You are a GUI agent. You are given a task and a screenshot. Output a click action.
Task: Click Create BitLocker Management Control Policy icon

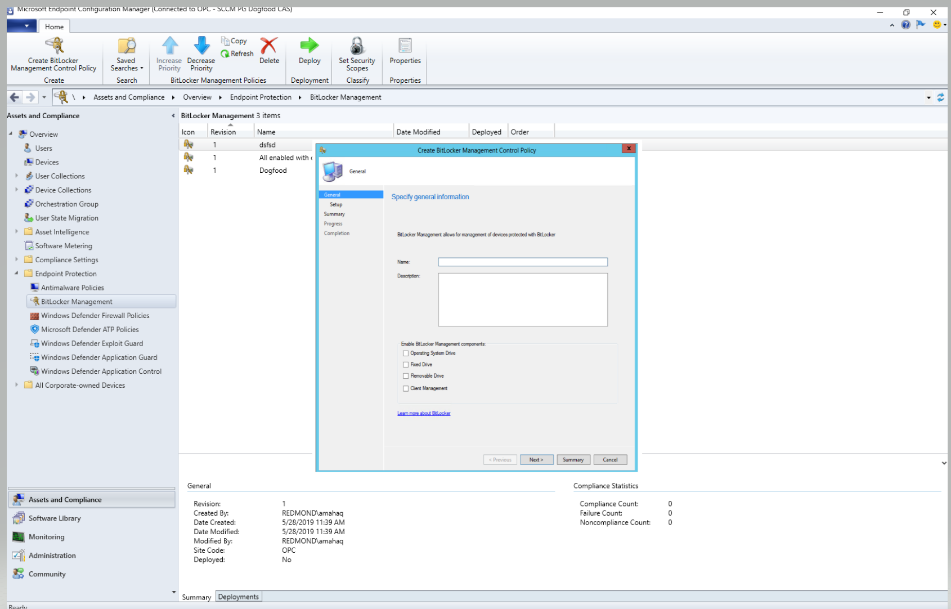click(55, 45)
